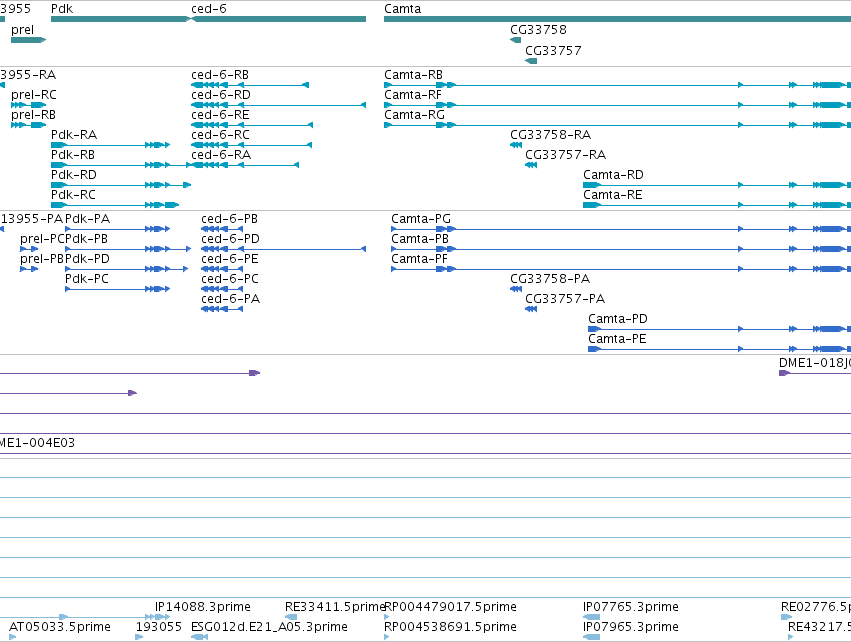Click the Camta-PB protein label
The width and height of the screenshot is (851, 642).
tap(420, 239)
